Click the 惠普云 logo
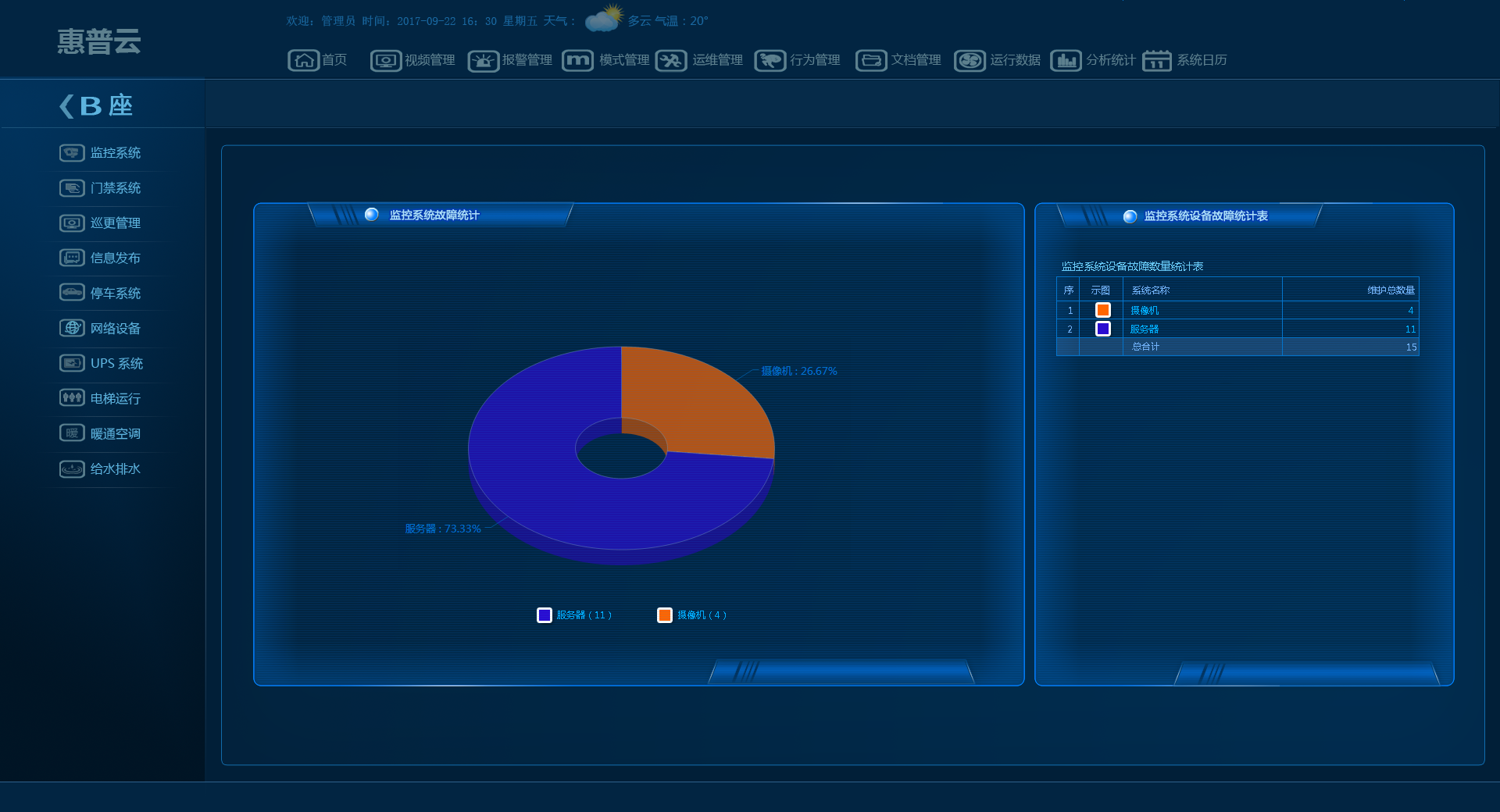 click(98, 41)
